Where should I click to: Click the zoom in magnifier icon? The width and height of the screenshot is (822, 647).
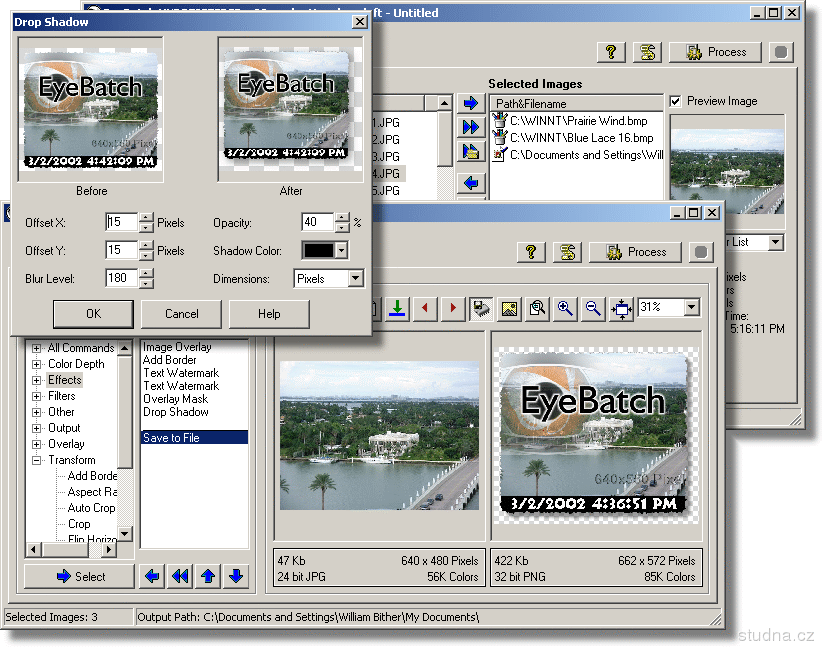566,308
